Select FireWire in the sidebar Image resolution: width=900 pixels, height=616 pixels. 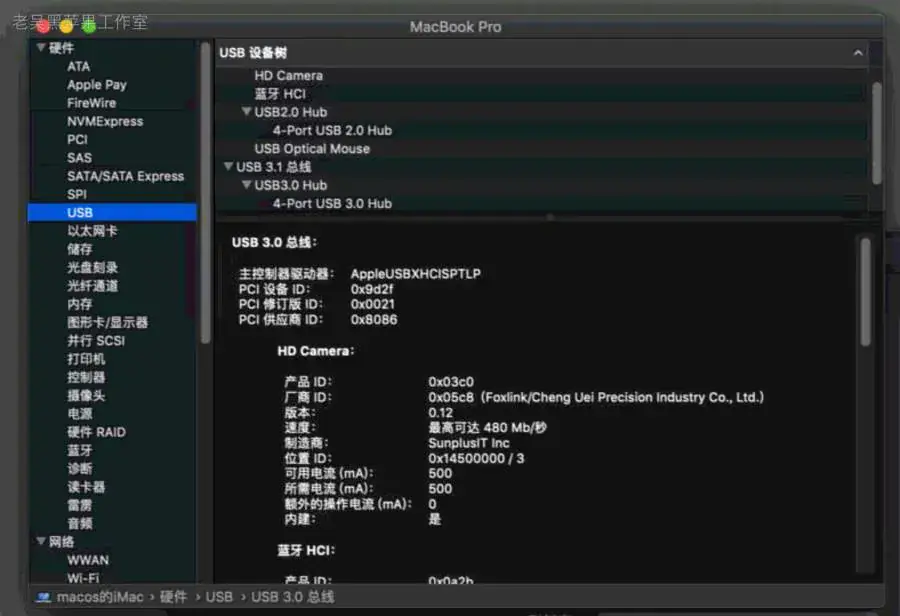coord(91,103)
